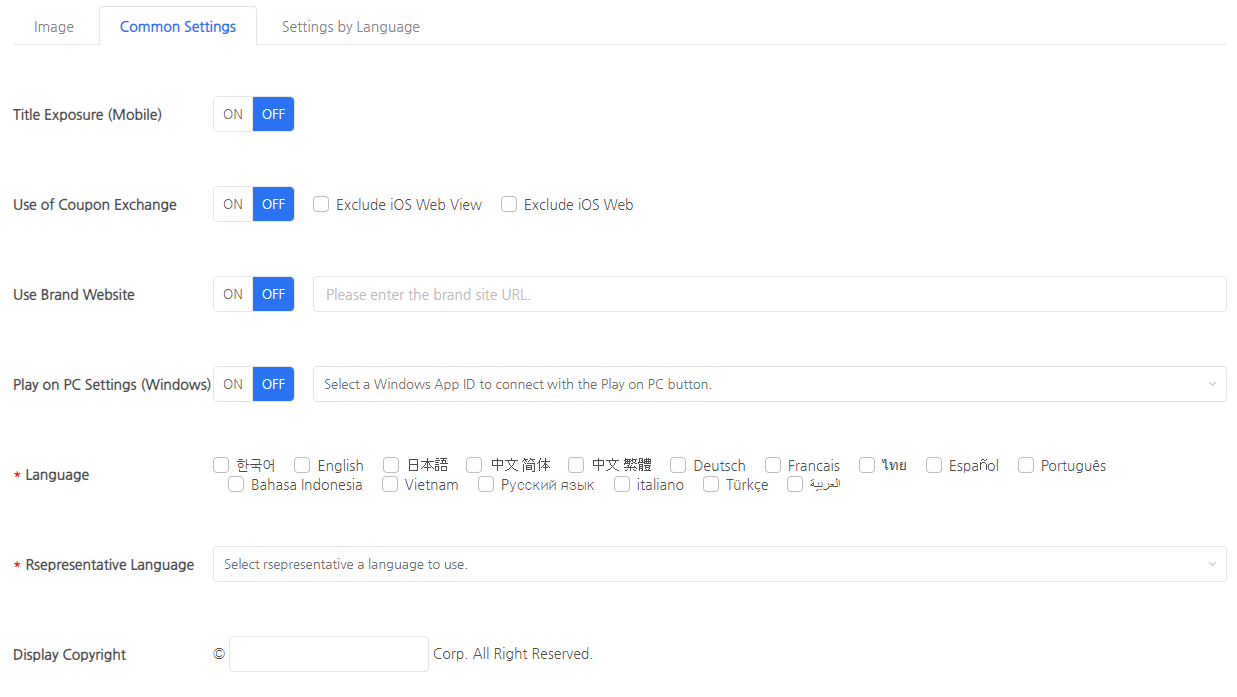Turn ON Use of Coupon Exchange
This screenshot has width=1237, height=697.
pos(233,204)
